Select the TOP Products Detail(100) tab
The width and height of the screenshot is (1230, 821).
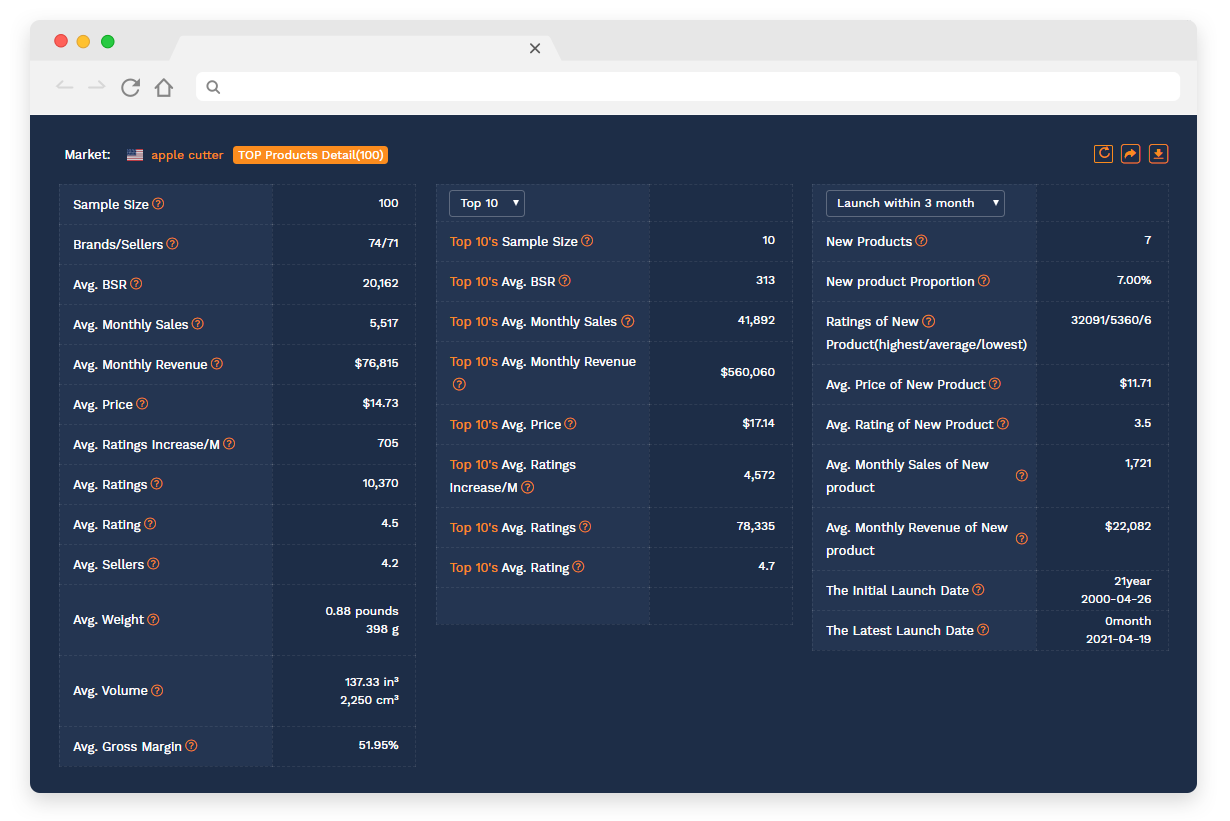pos(310,155)
